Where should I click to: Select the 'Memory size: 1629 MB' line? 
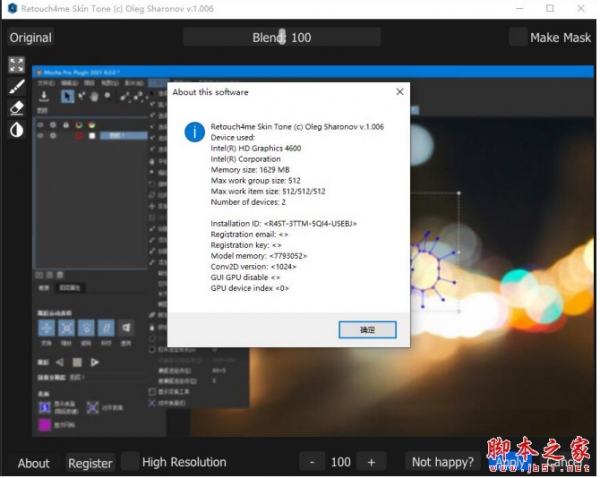pyautogui.click(x=250, y=170)
